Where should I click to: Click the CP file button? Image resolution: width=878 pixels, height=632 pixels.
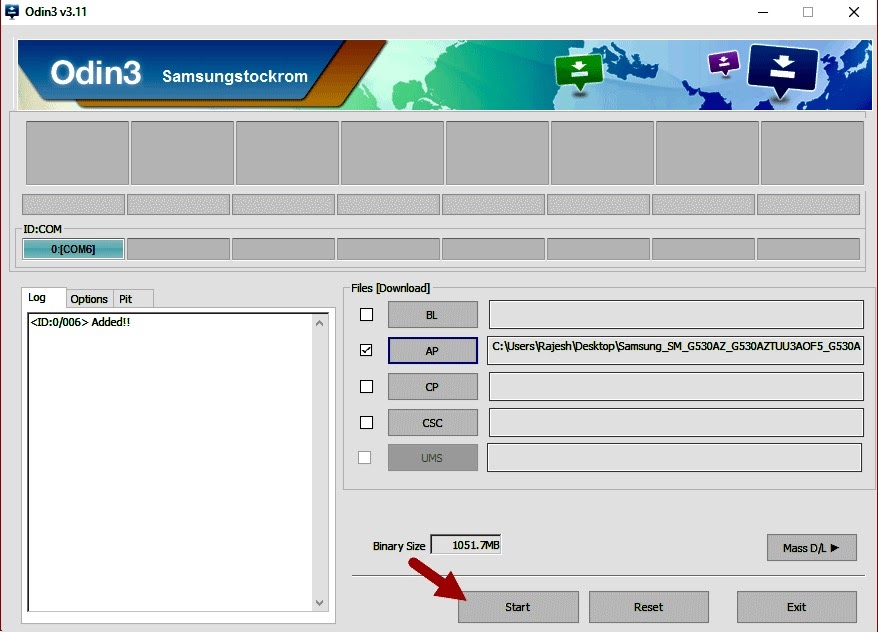click(x=432, y=386)
